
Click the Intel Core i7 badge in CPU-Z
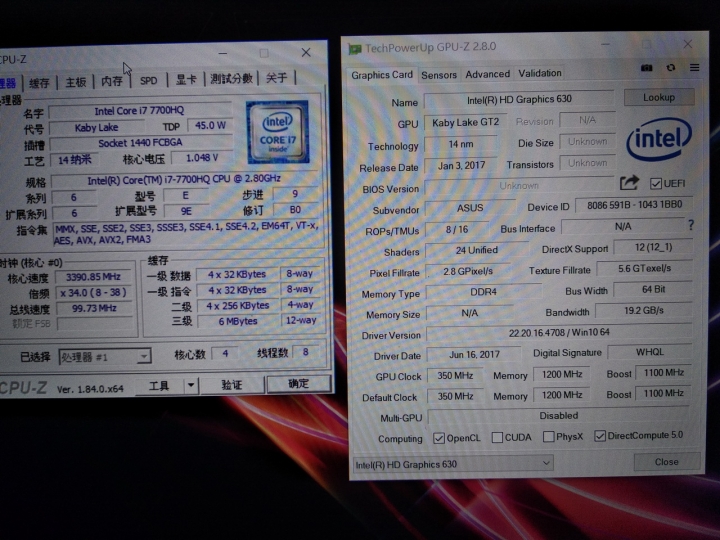pyautogui.click(x=278, y=132)
